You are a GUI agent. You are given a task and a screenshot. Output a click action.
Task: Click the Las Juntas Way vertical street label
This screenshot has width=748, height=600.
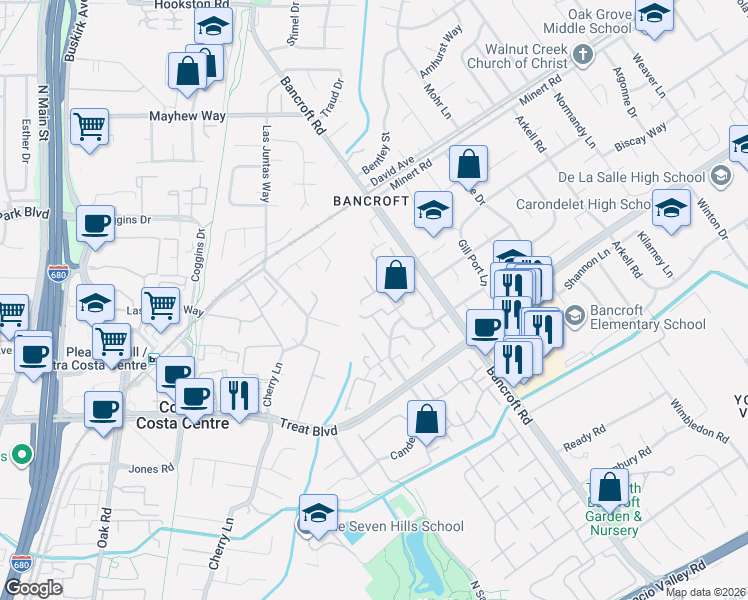click(266, 164)
